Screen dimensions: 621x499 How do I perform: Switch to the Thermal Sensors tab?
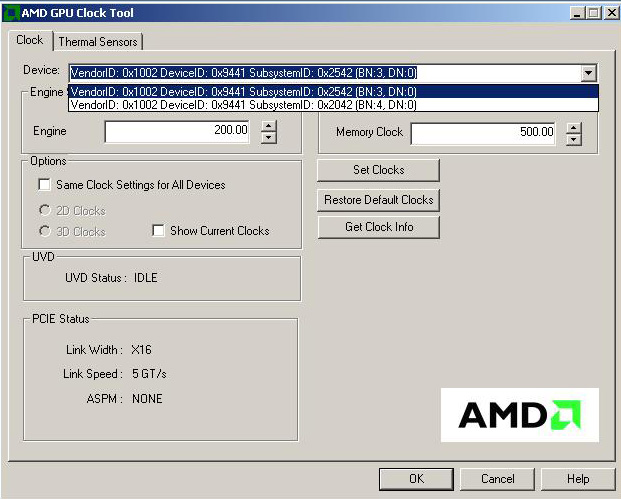point(98,41)
